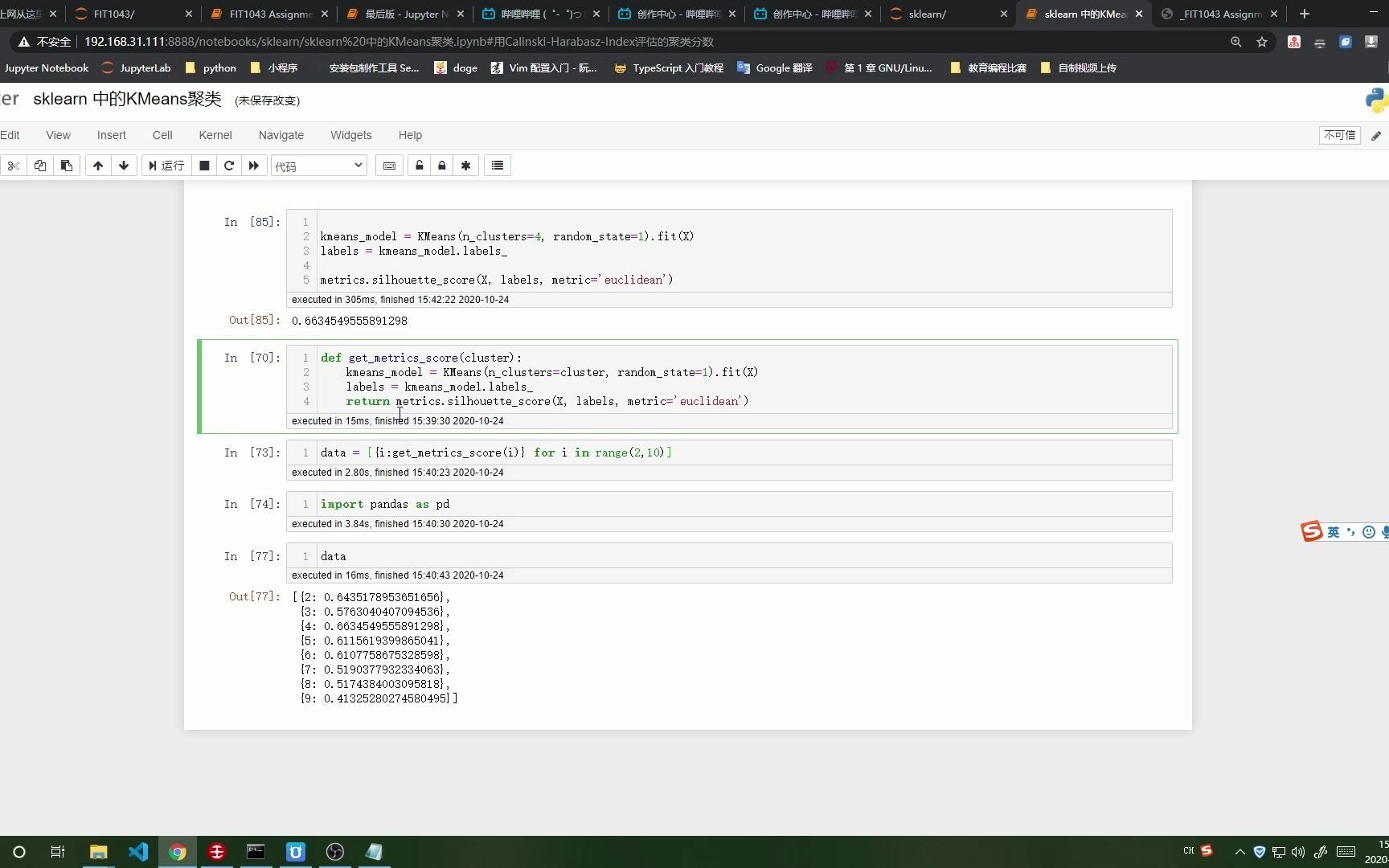
Task: Click the address bar URL
Action: tap(399, 42)
